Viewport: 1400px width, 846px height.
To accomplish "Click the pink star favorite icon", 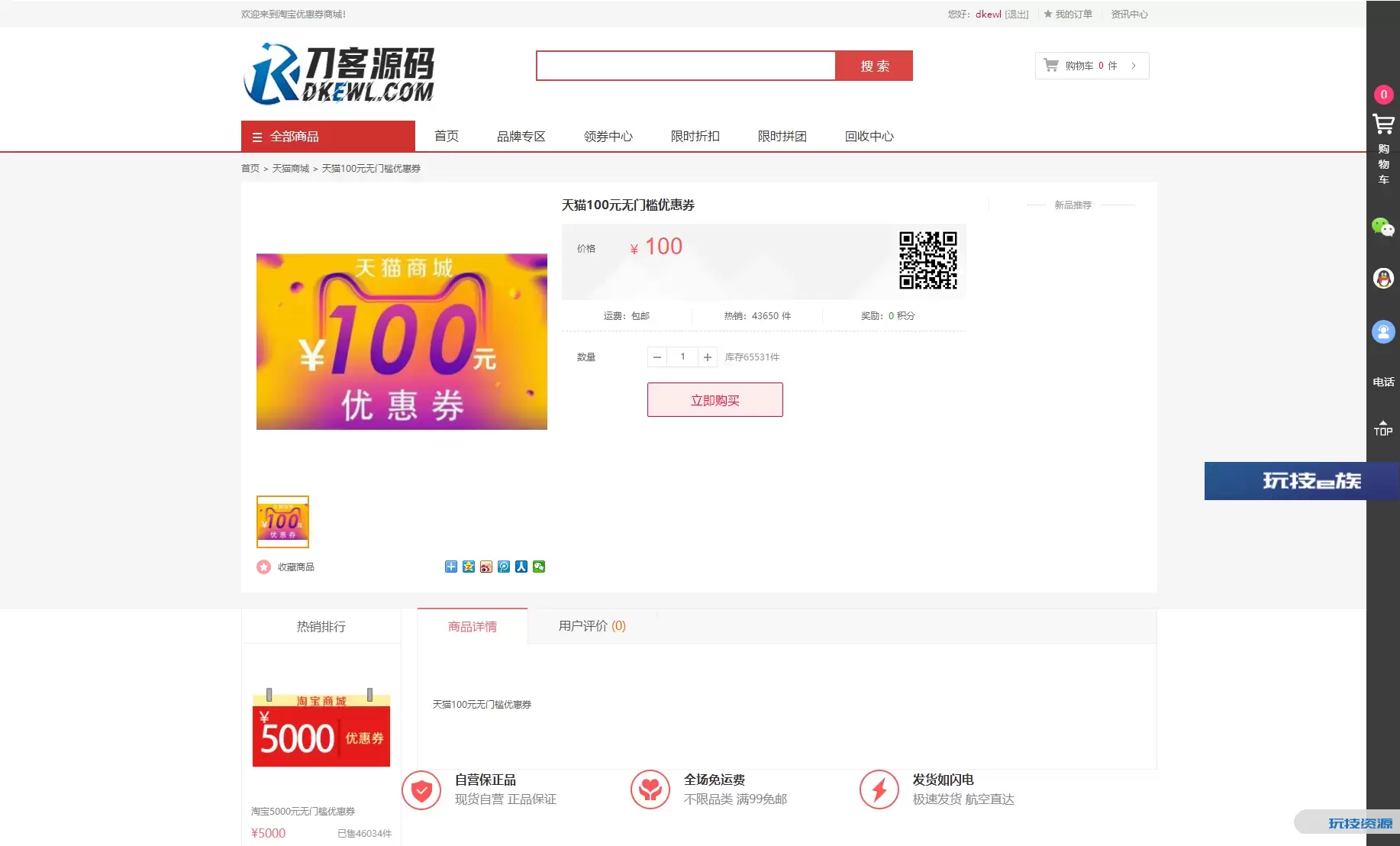I will pyautogui.click(x=263, y=567).
